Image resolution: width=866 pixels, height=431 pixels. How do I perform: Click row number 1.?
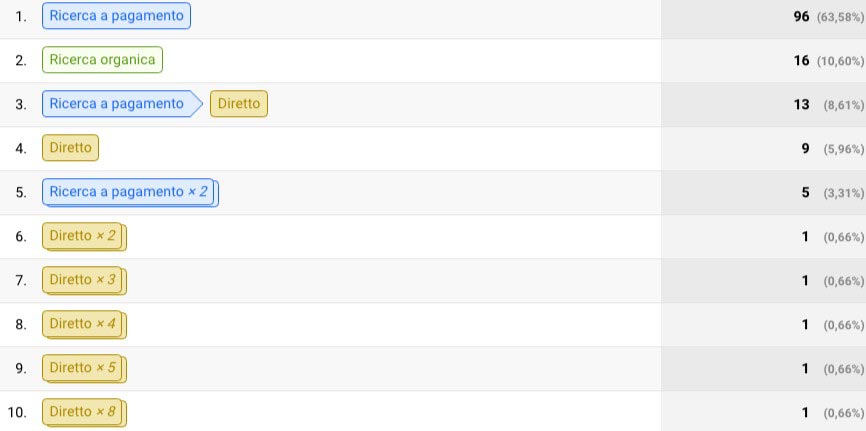20,17
